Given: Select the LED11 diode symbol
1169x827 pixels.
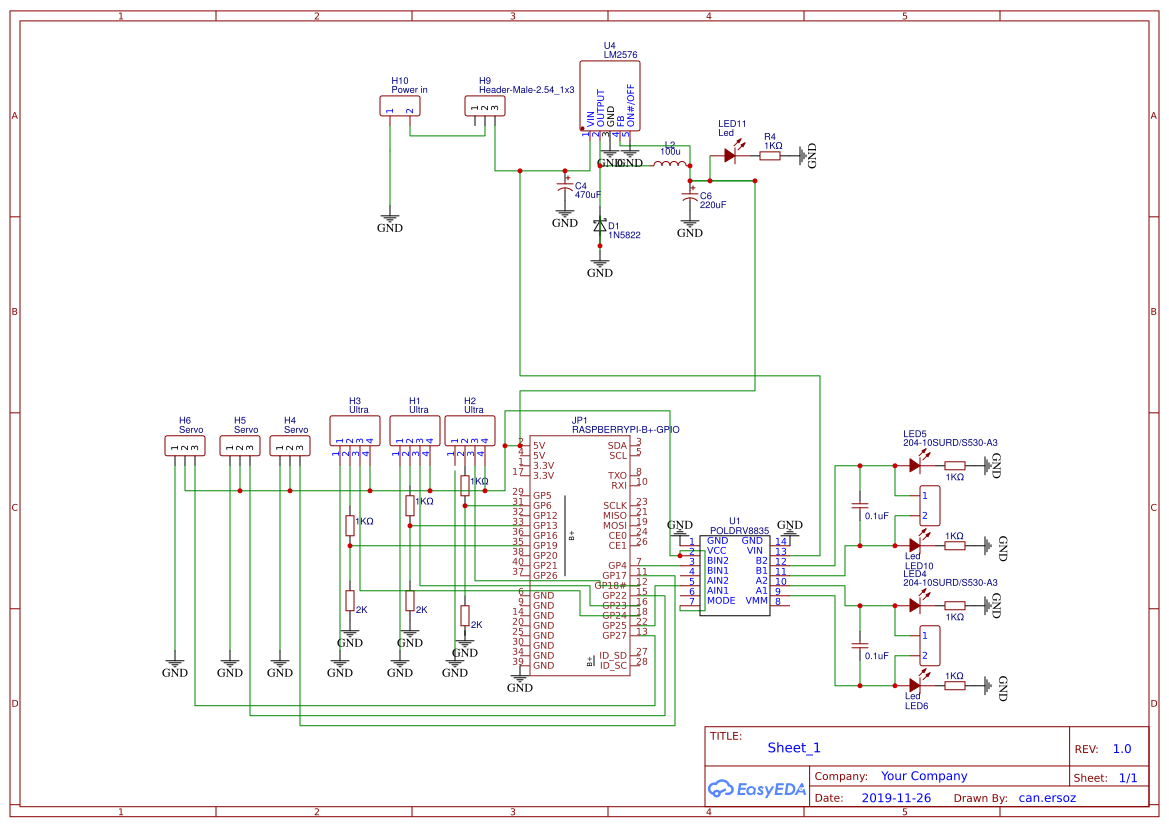Looking at the screenshot, I should (x=731, y=157).
